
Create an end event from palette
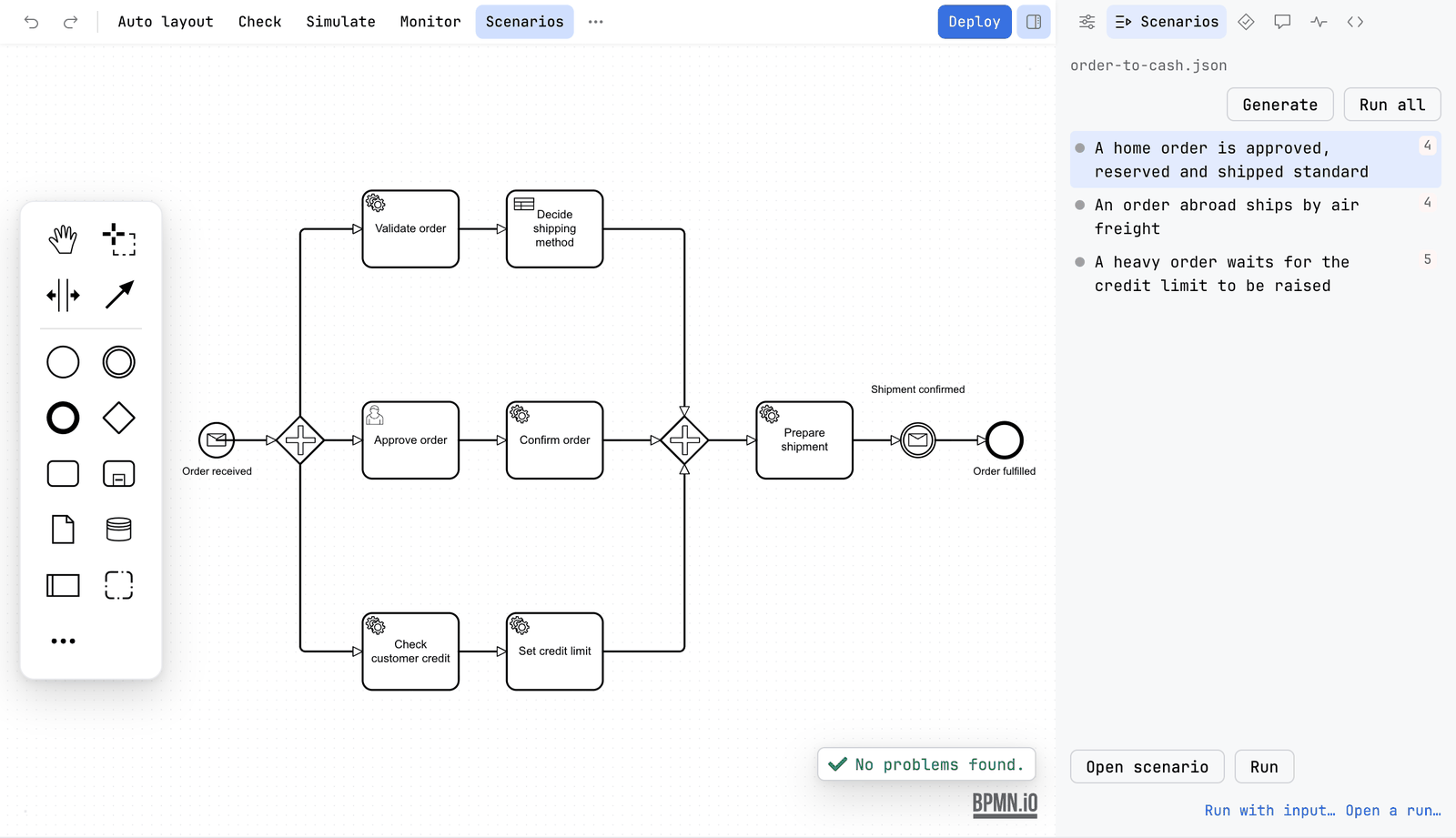pos(63,419)
